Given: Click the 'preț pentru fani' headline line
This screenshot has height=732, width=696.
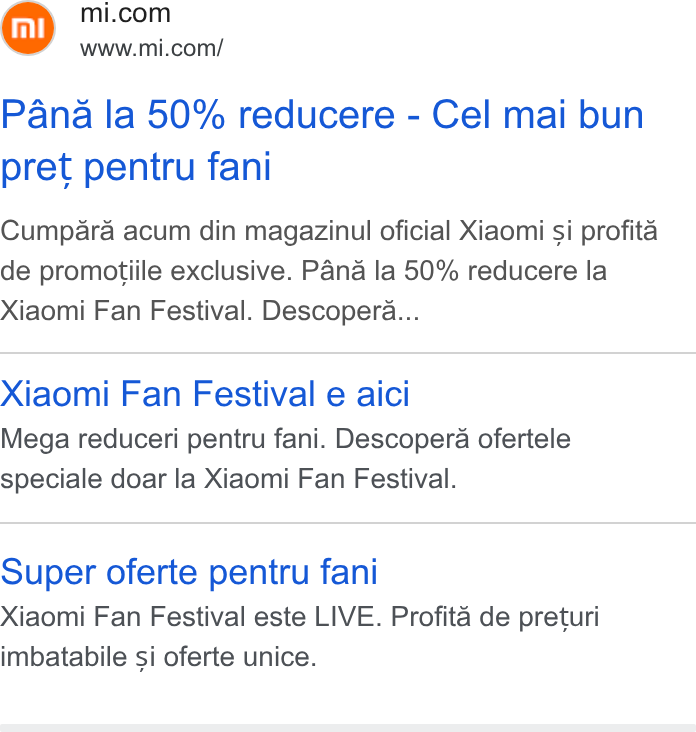Looking at the screenshot, I should click(136, 167).
